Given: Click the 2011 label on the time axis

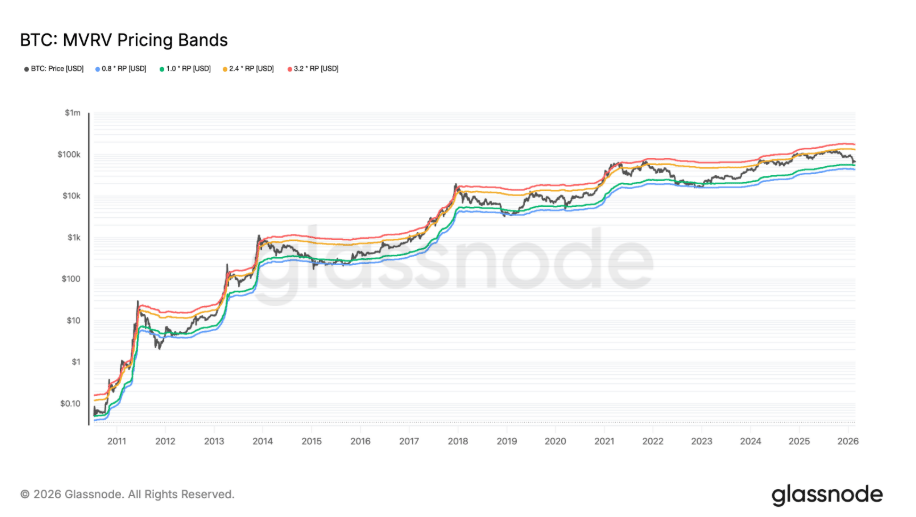Looking at the screenshot, I should click(116, 439).
